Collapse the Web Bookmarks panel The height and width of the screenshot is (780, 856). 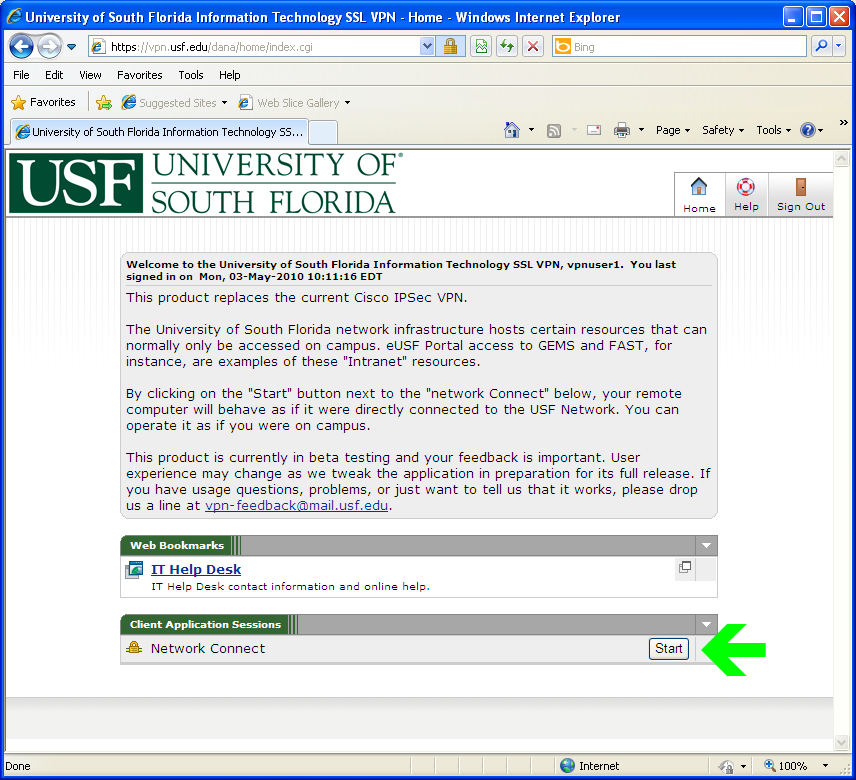[706, 545]
